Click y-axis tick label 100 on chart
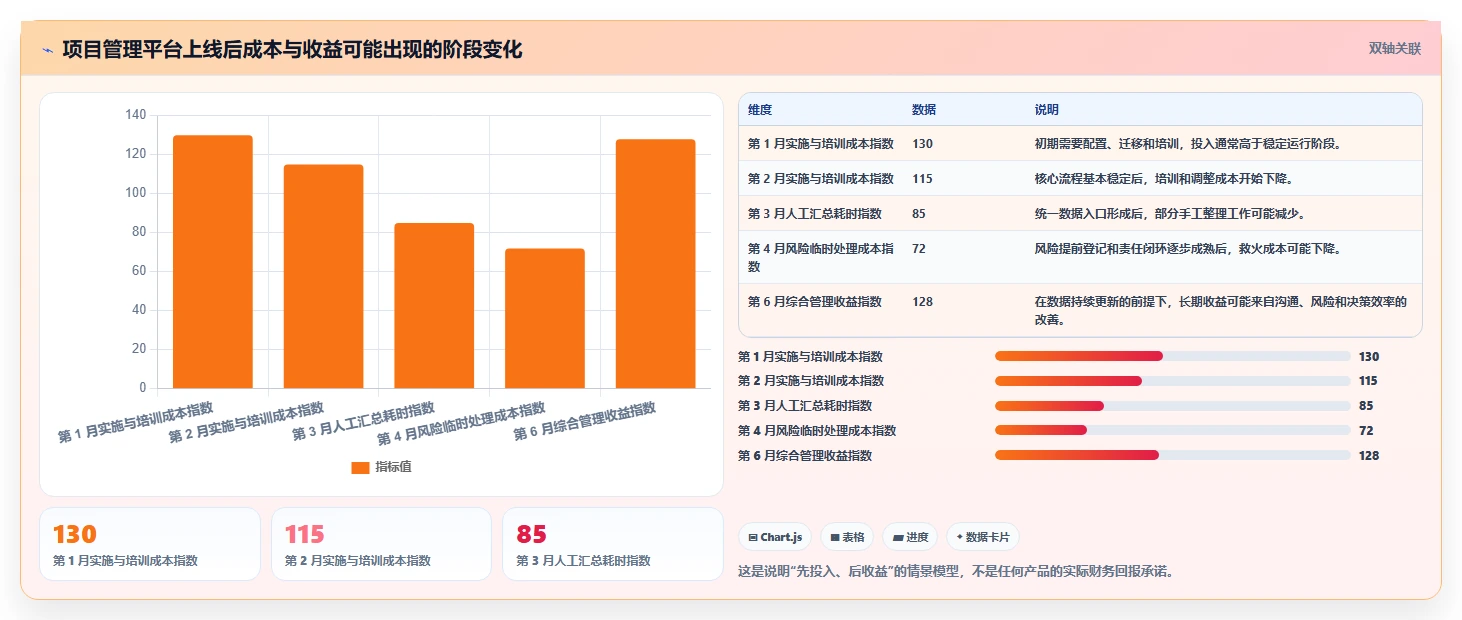1462x620 pixels. click(136, 193)
